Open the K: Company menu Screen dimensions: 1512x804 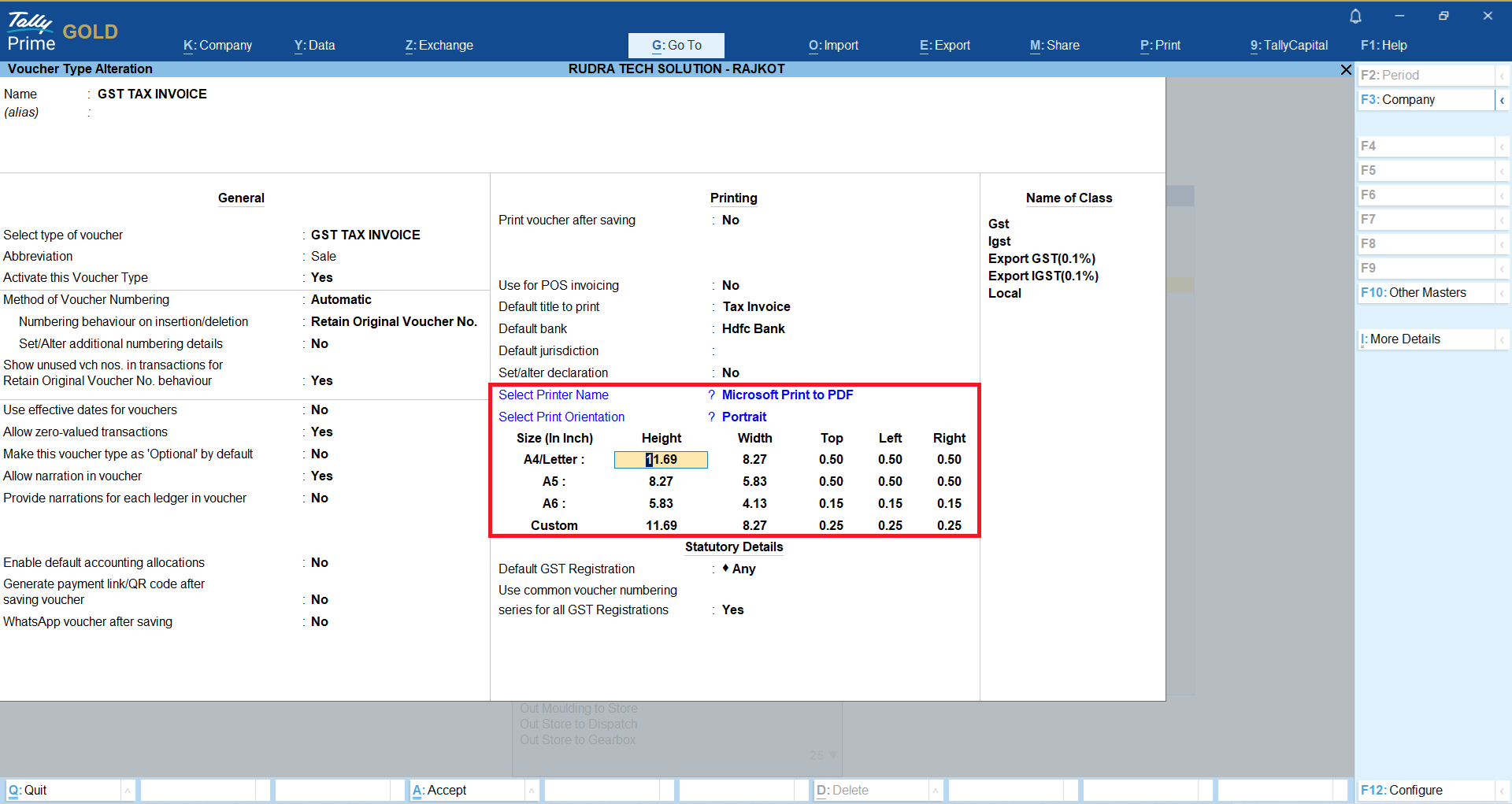(217, 46)
